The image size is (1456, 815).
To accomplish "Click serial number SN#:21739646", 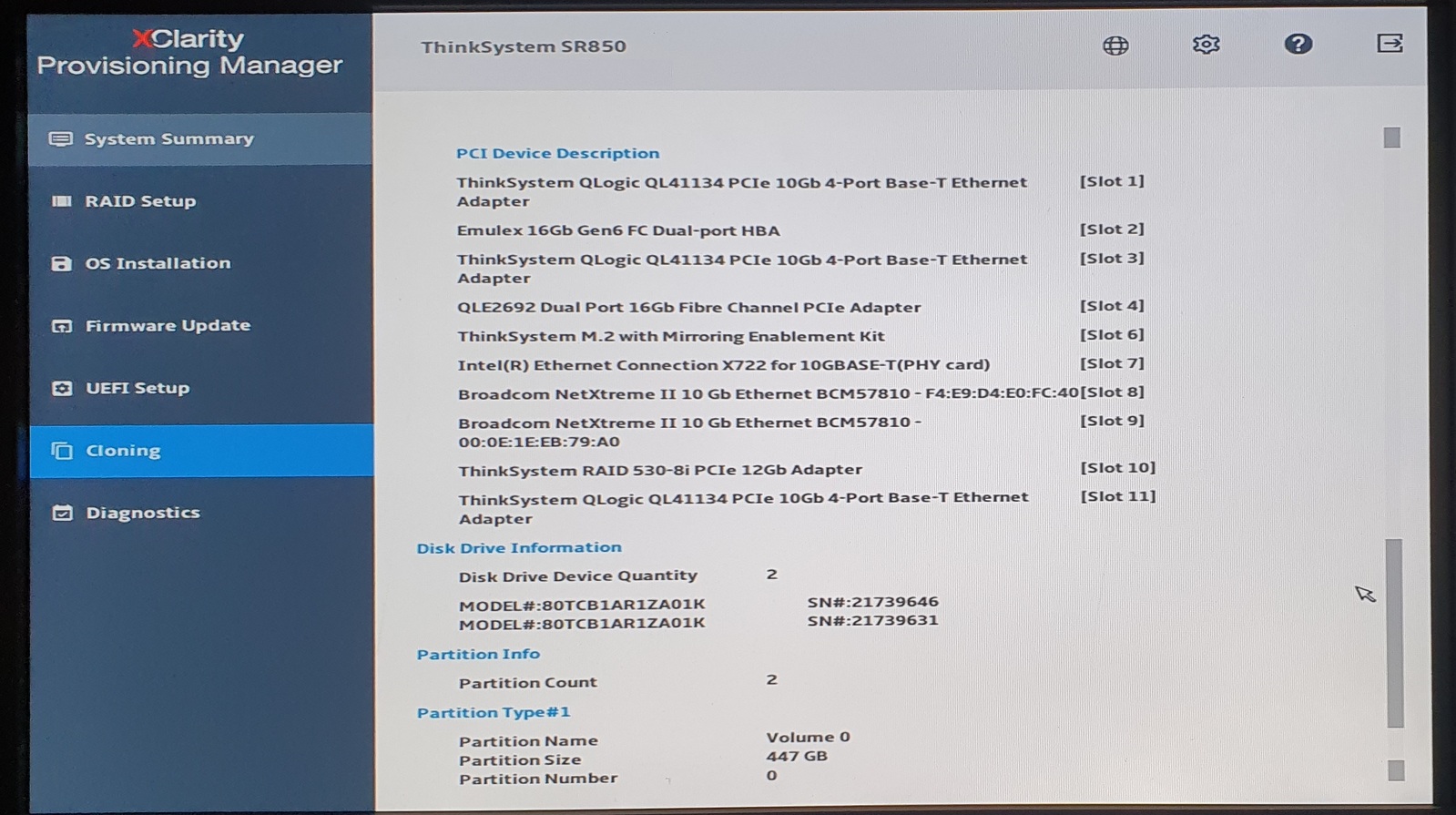I will pyautogui.click(x=872, y=602).
